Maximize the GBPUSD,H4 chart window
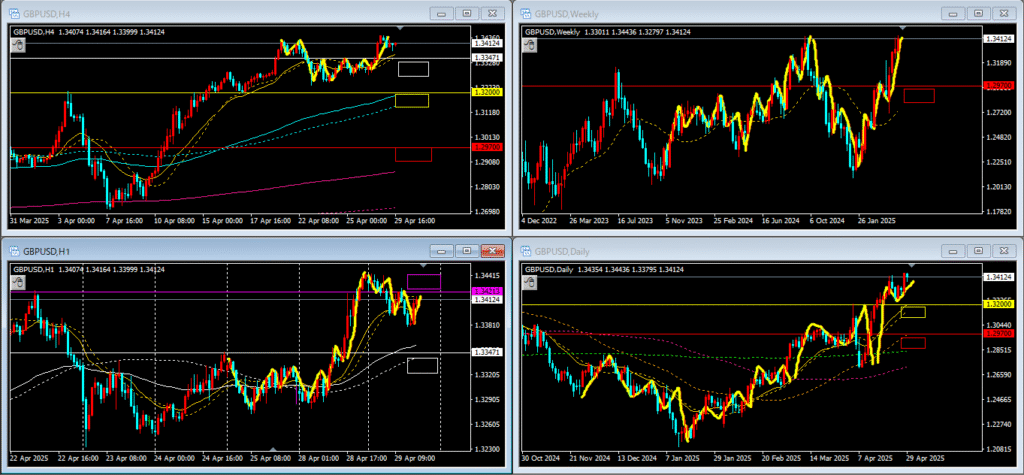 click(467, 13)
